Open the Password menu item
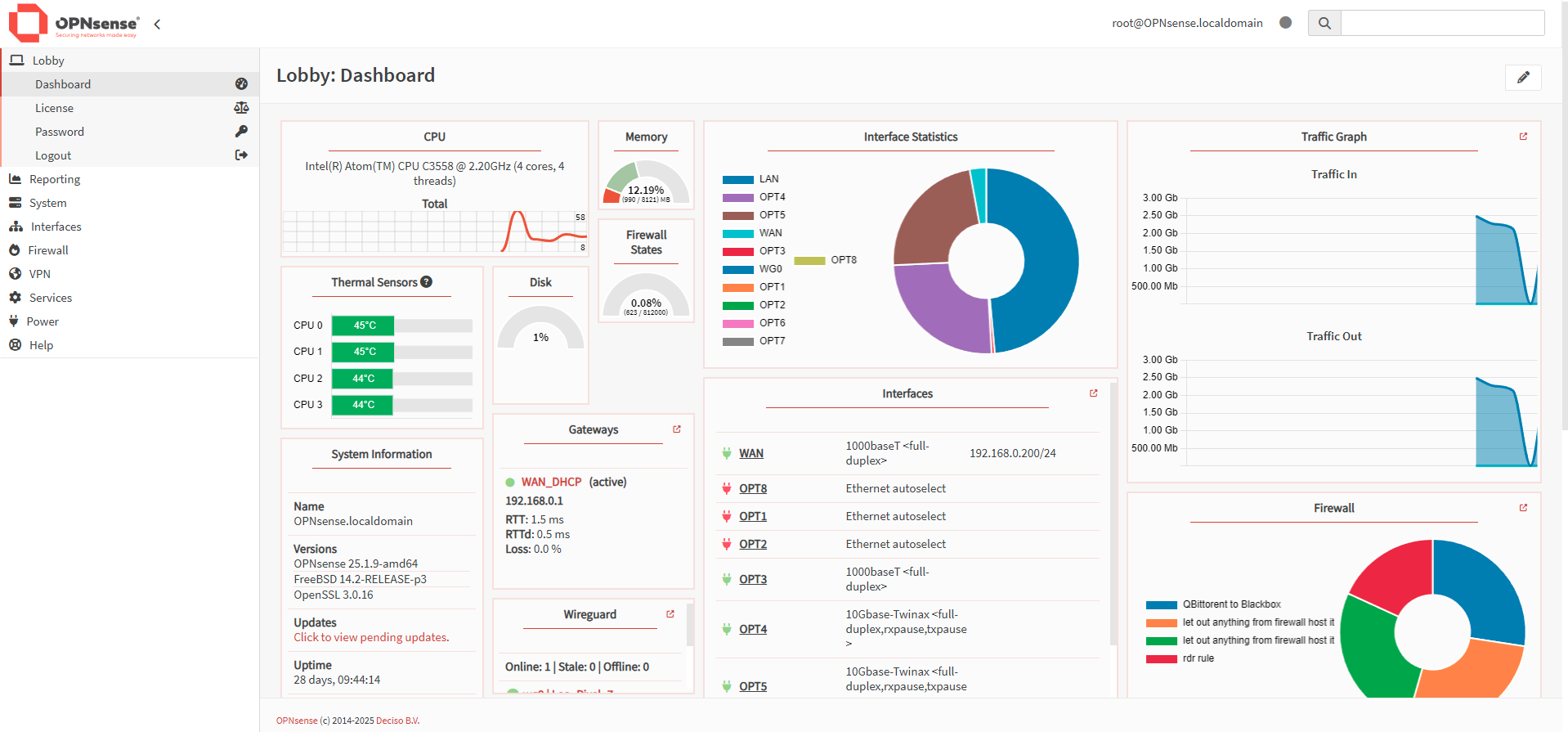The image size is (1568, 732). (x=130, y=132)
